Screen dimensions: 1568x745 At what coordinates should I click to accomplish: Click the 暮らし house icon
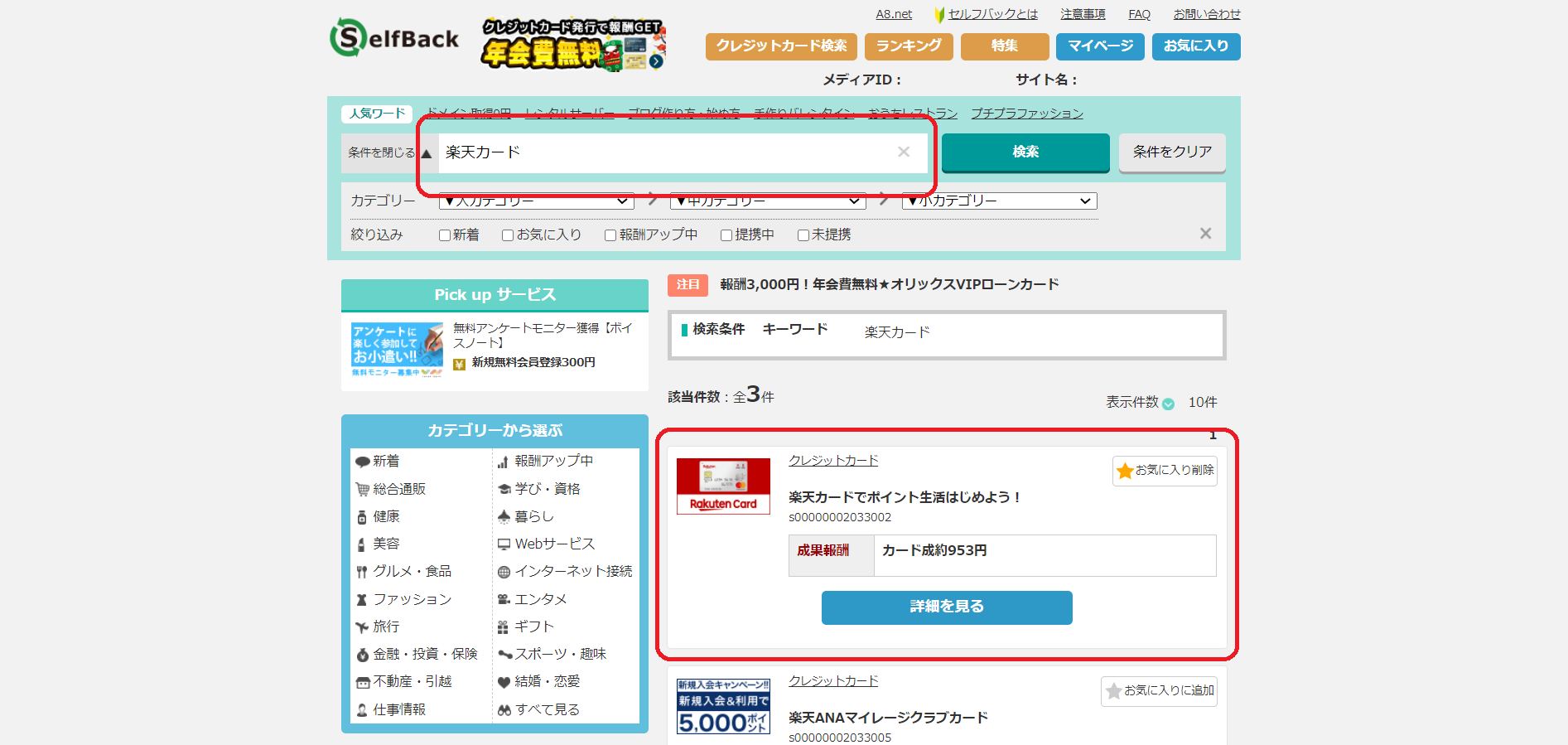coord(504,516)
